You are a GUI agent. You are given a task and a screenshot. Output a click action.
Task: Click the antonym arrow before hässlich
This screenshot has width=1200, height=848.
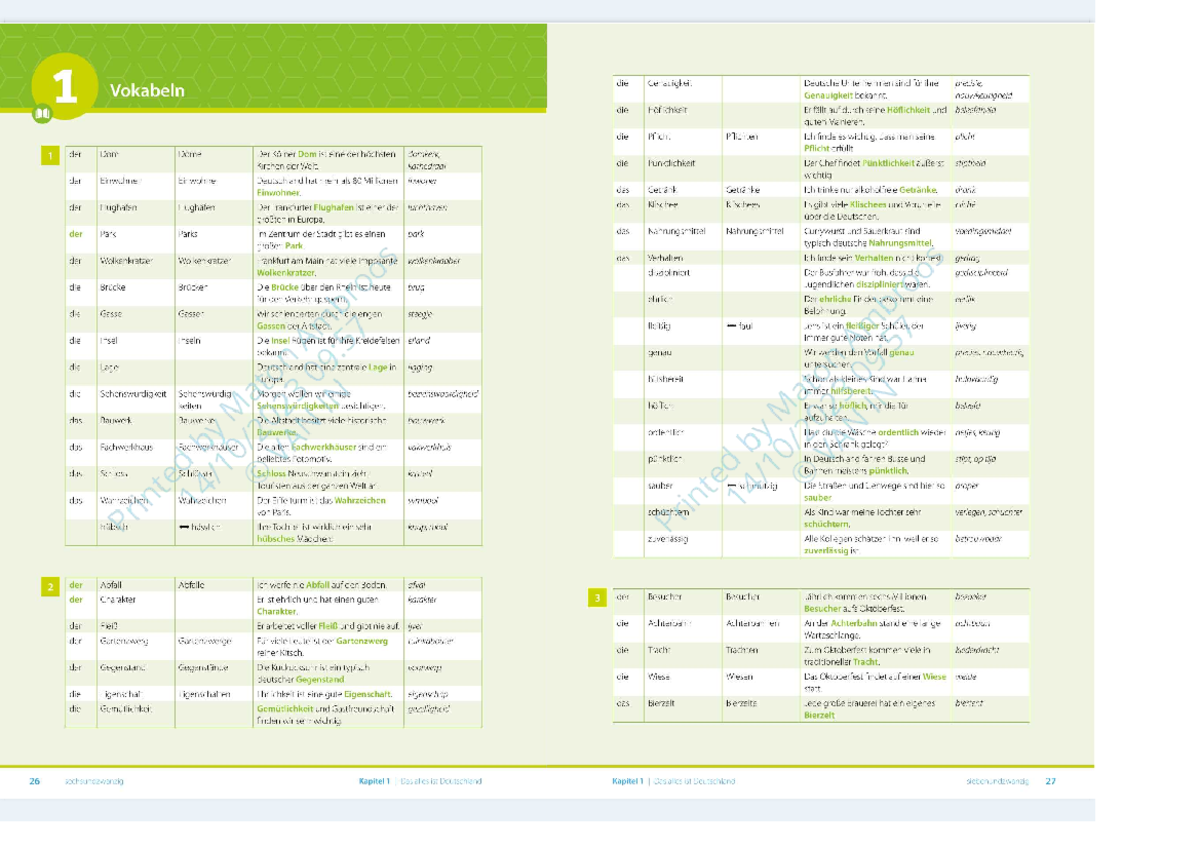pos(183,526)
